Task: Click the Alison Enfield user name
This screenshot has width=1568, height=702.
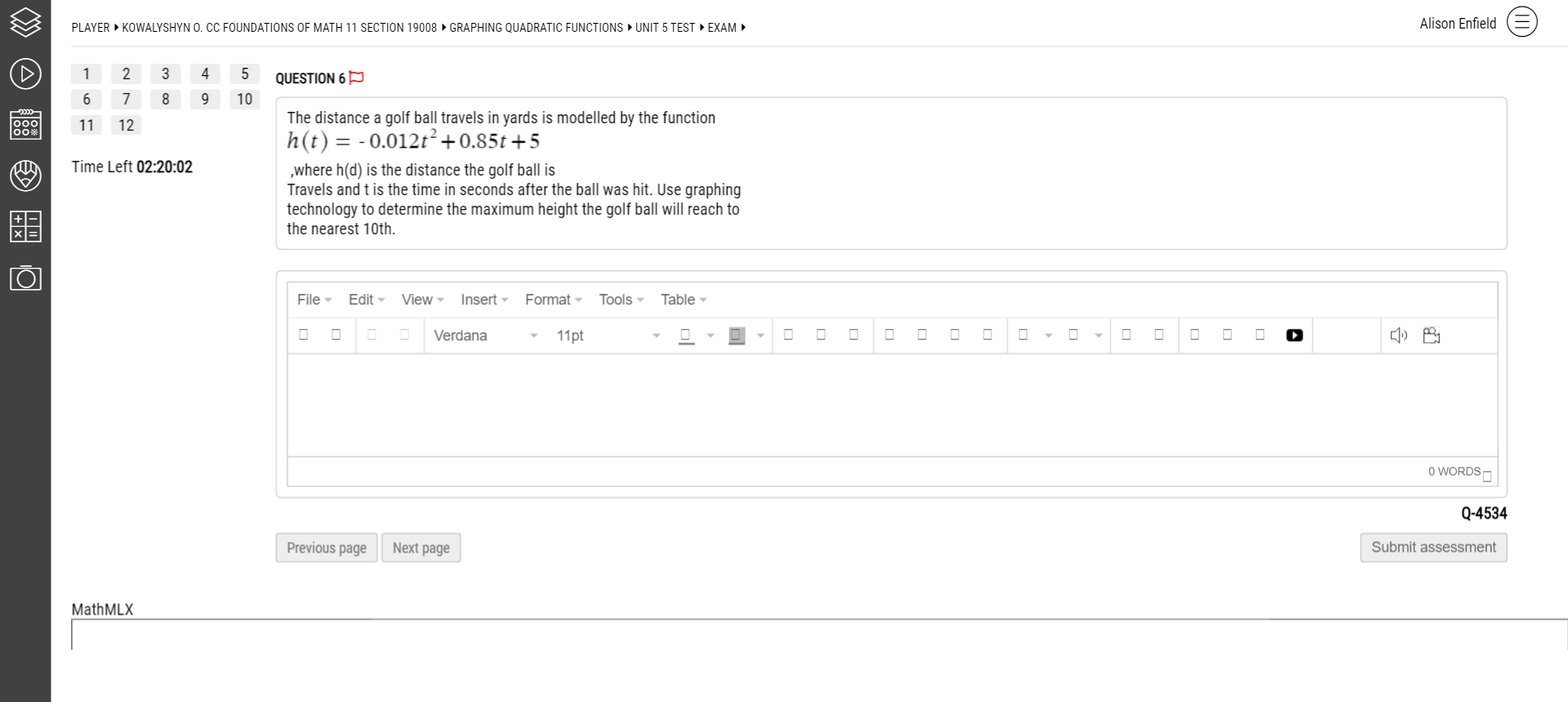Action: click(1458, 24)
